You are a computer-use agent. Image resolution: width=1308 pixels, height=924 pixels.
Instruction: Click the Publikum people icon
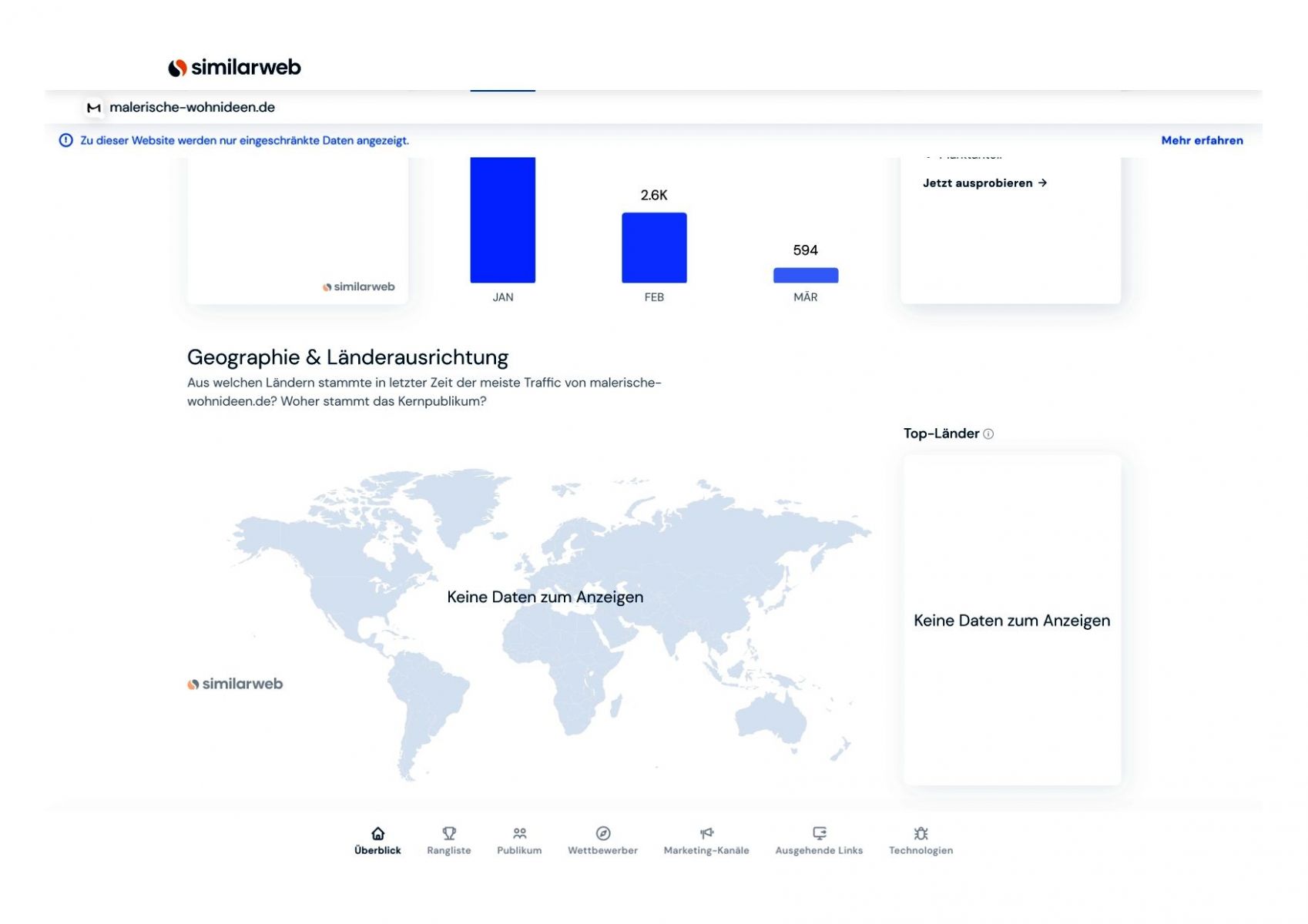tap(520, 833)
